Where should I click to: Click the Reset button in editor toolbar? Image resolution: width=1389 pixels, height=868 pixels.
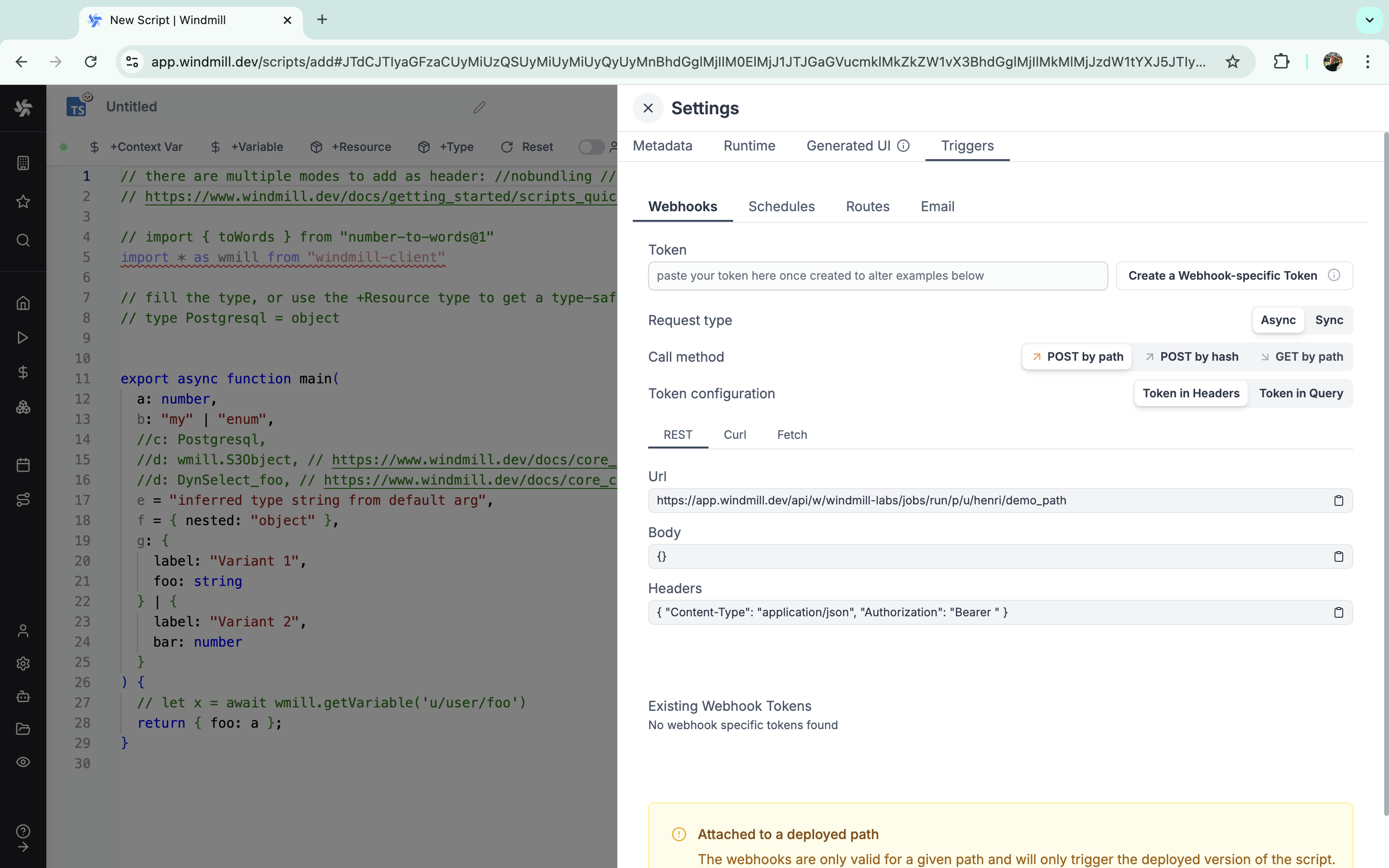point(527,147)
